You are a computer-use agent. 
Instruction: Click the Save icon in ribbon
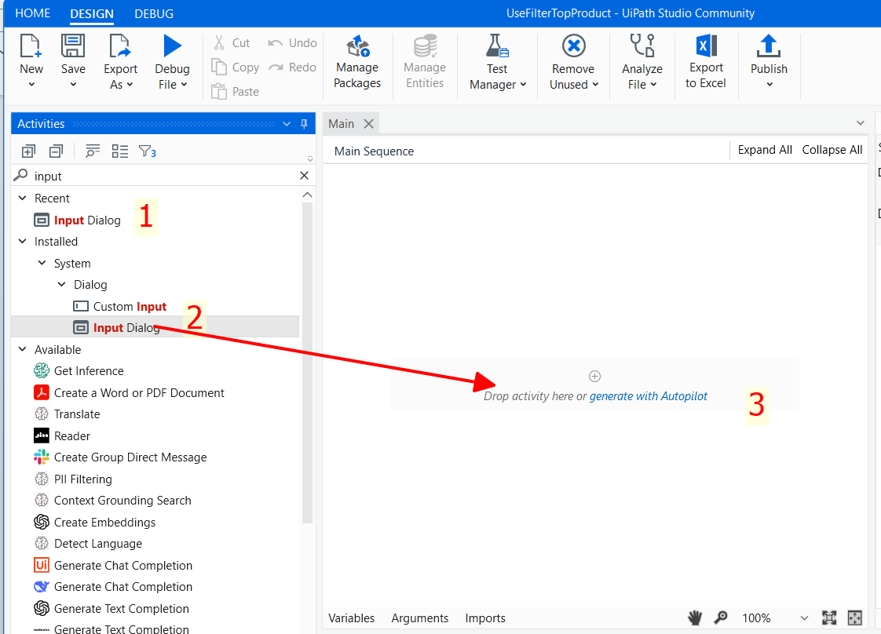pos(73,46)
